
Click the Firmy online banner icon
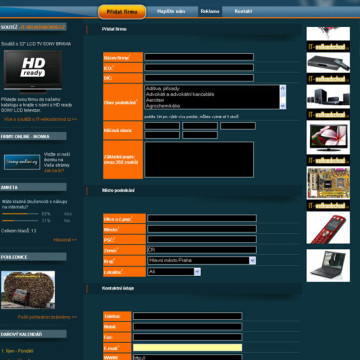(x=22, y=162)
